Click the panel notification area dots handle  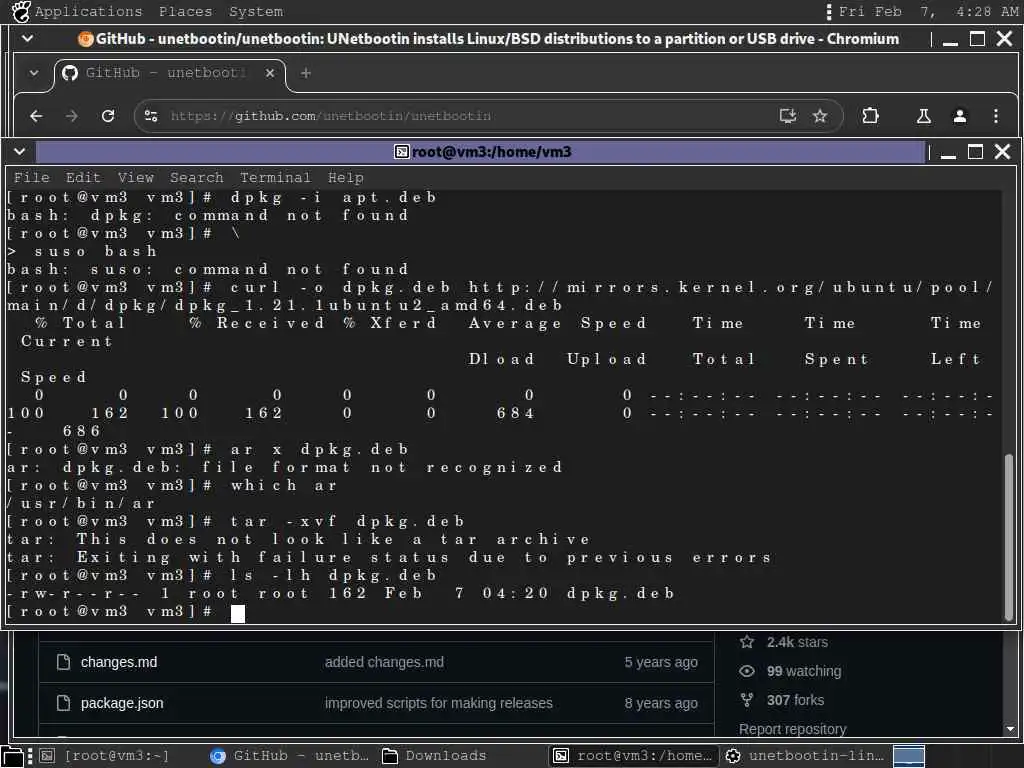(829, 11)
